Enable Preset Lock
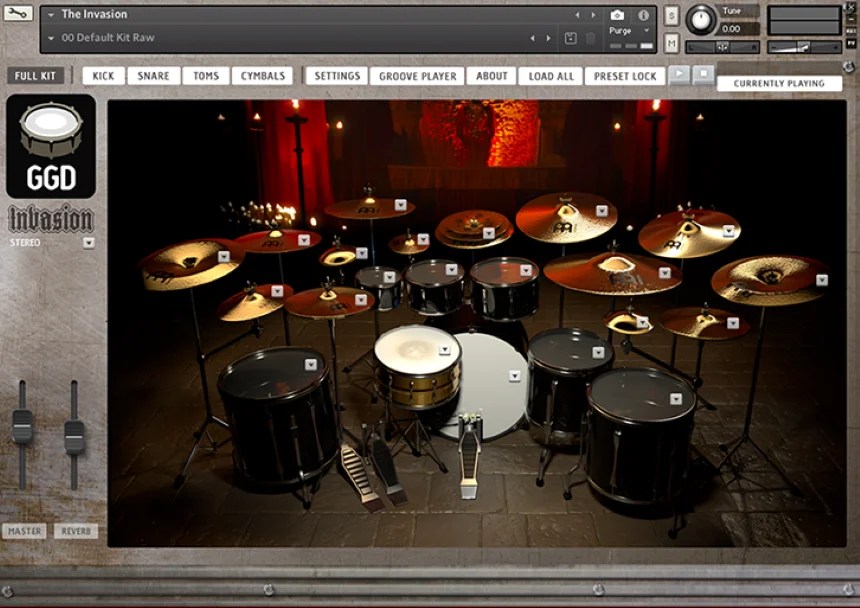This screenshot has width=860, height=608. tap(624, 75)
